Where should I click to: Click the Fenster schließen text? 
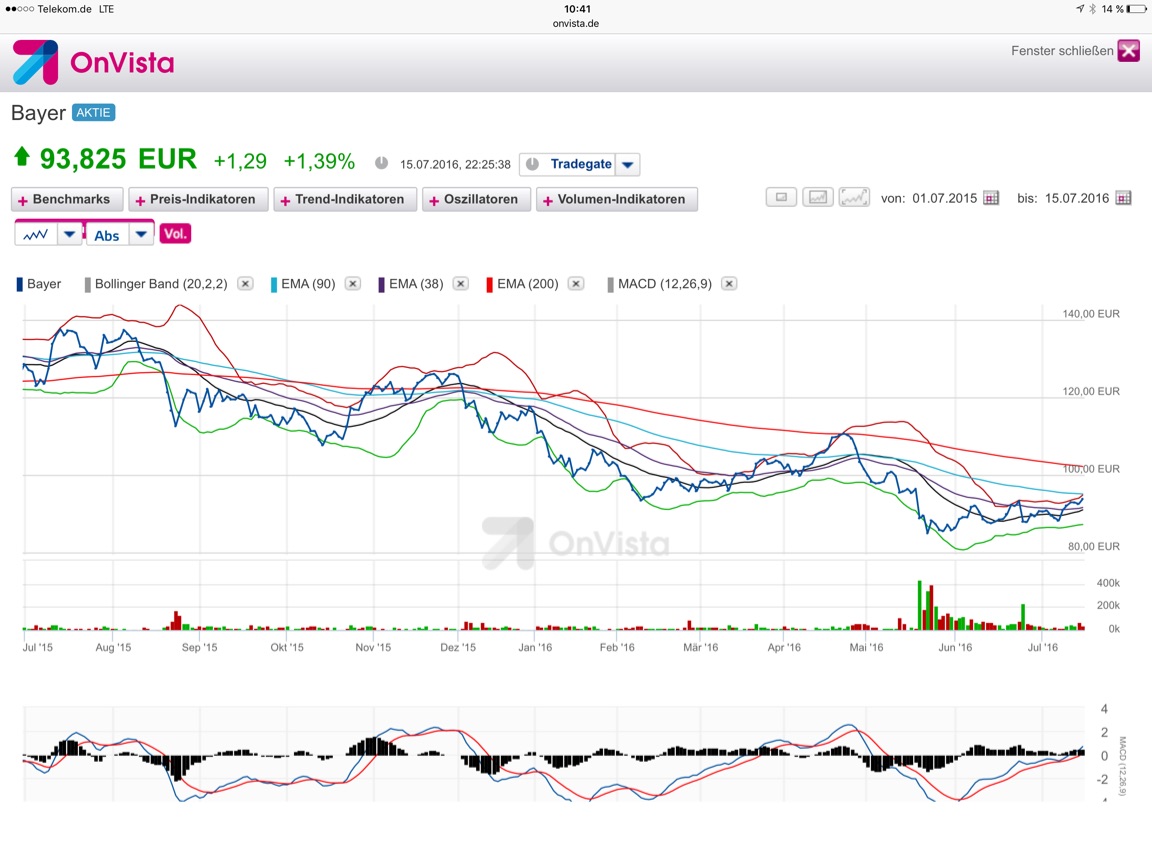[1062, 51]
